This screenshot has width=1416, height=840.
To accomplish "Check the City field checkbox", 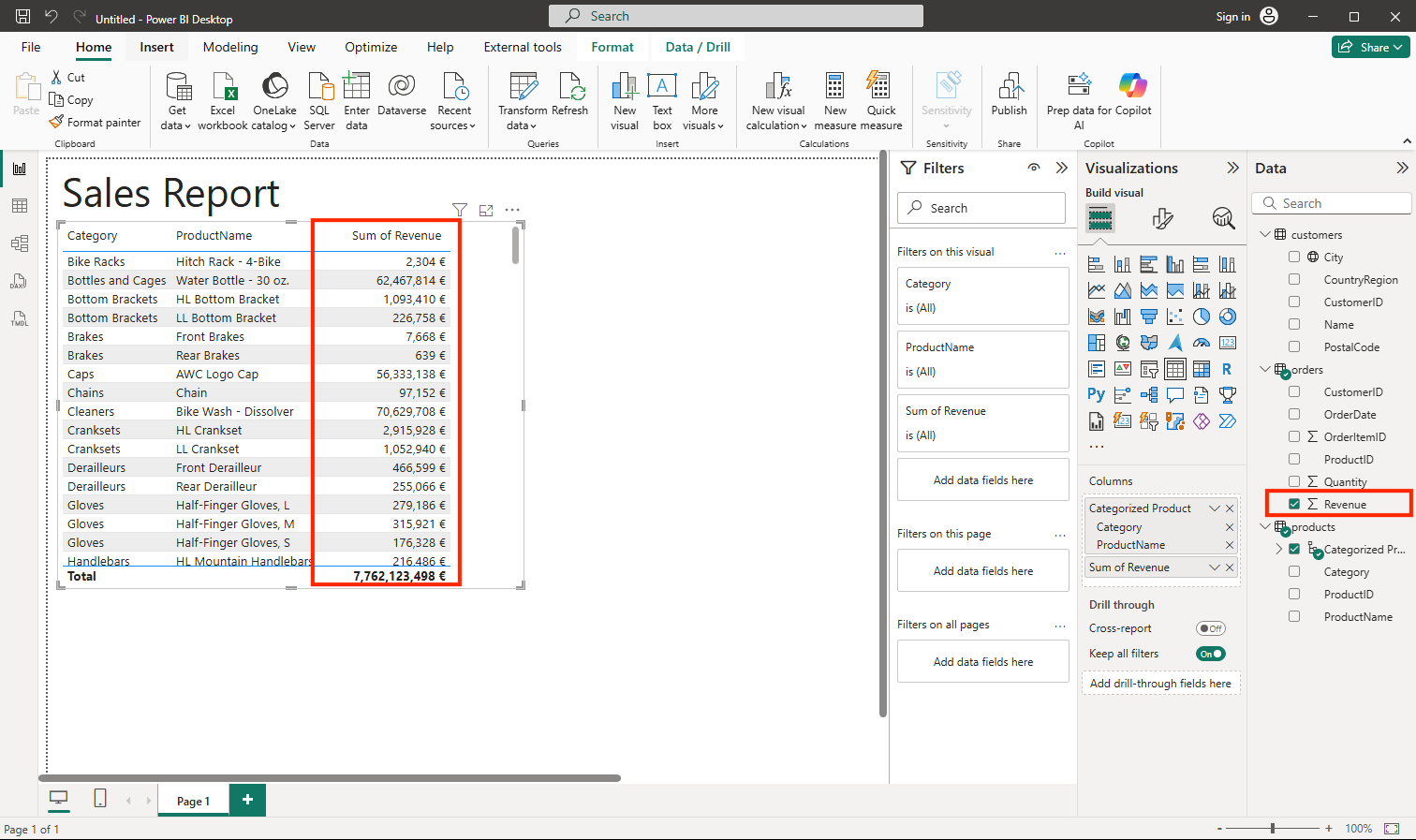I will pos(1294,257).
